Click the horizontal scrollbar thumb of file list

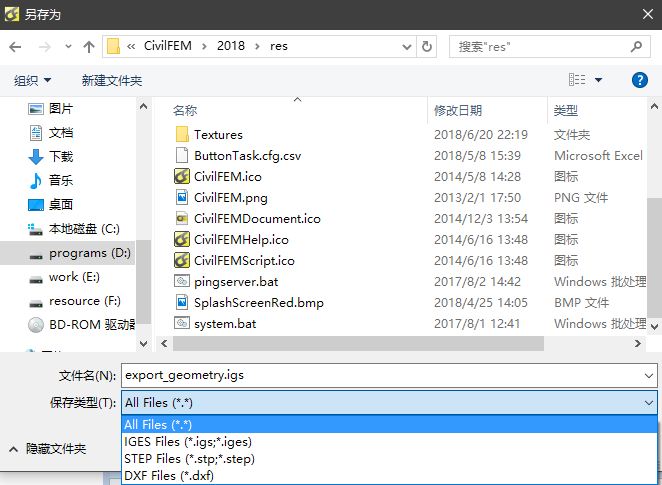click(358, 344)
